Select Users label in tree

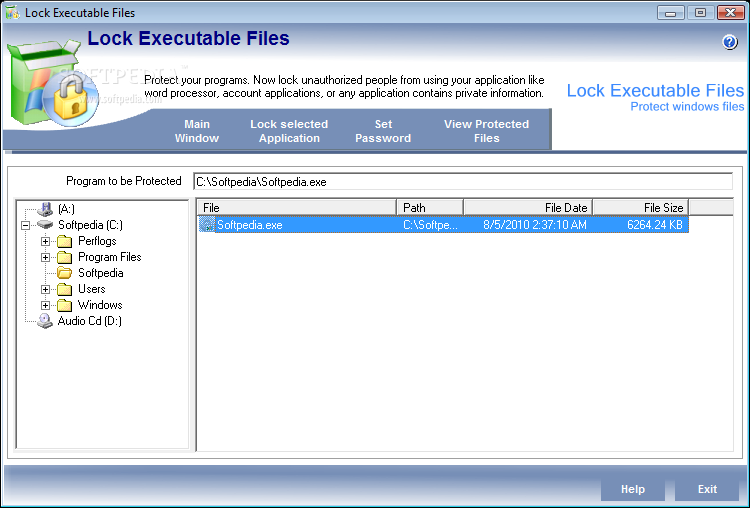point(91,289)
